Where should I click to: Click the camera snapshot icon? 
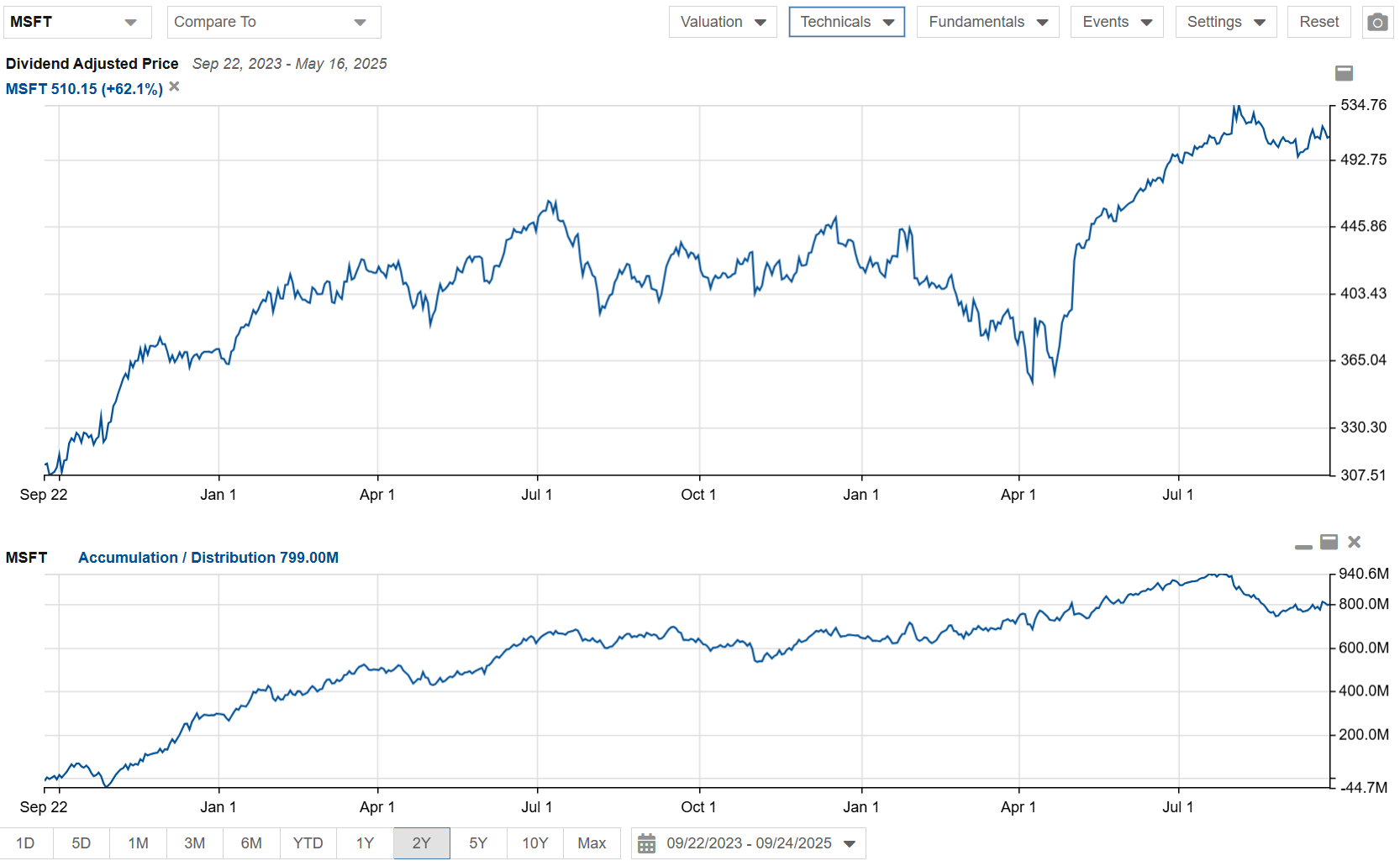[x=1376, y=22]
